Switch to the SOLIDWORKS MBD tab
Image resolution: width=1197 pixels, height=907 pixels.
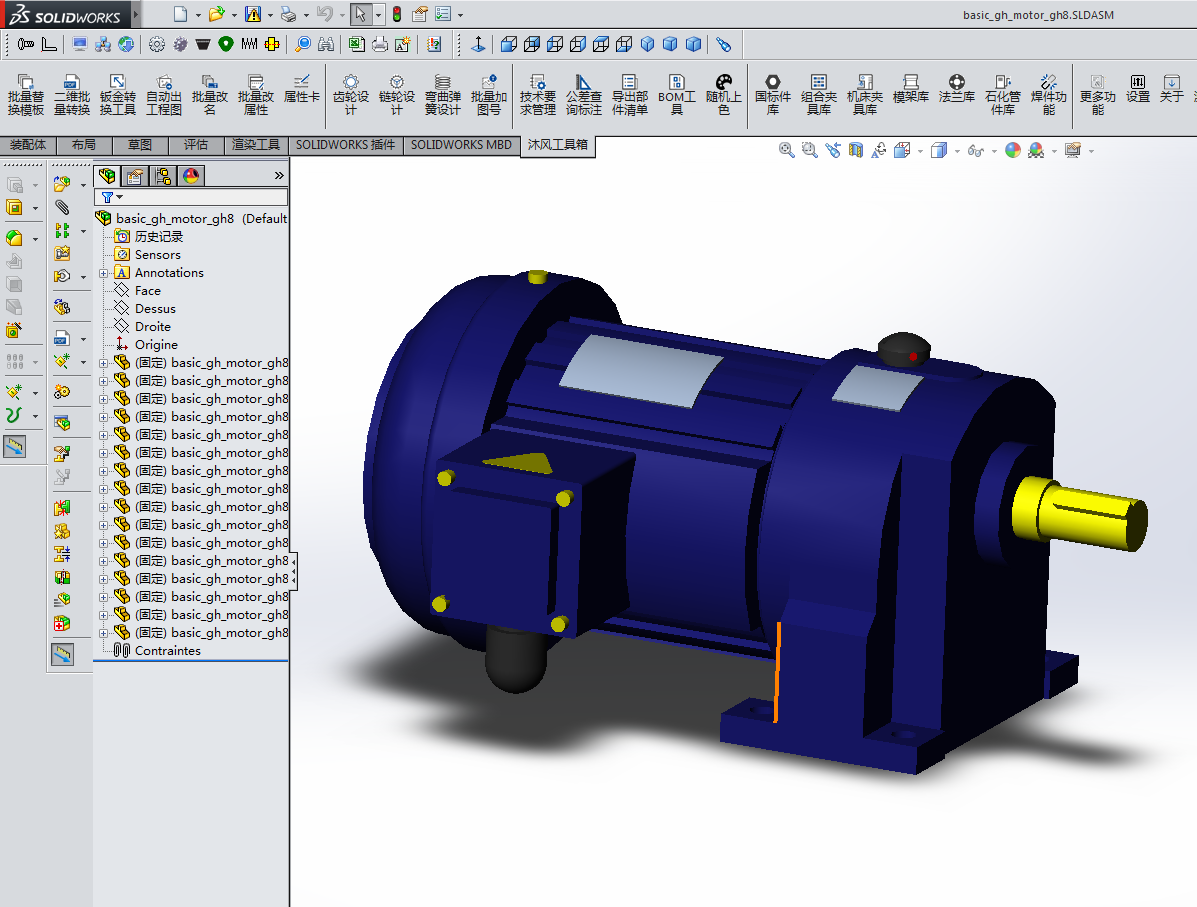click(461, 145)
